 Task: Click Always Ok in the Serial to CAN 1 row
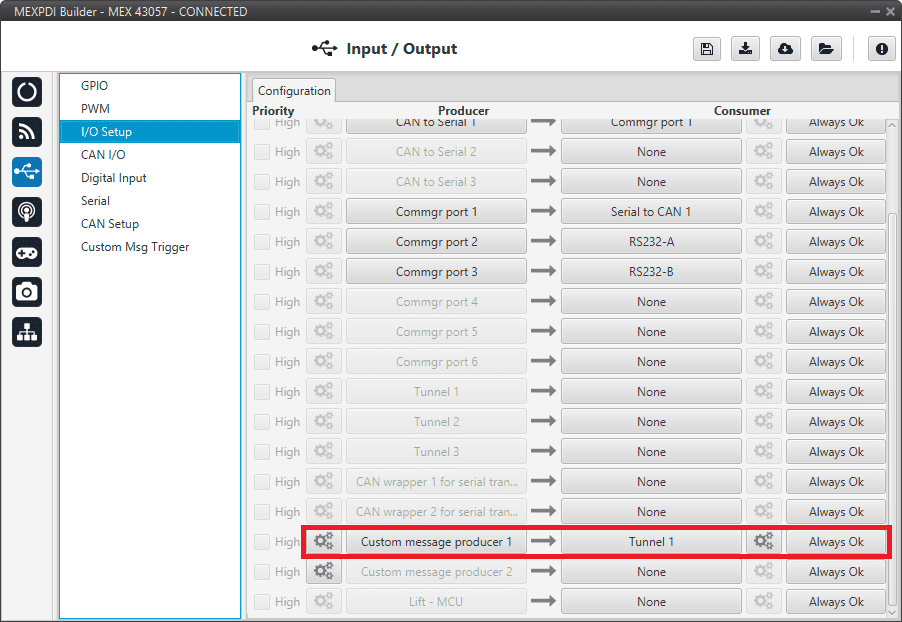coord(836,211)
